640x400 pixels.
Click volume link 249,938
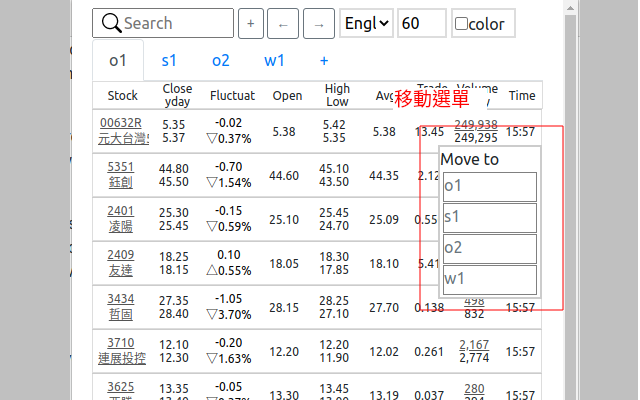coord(476,124)
